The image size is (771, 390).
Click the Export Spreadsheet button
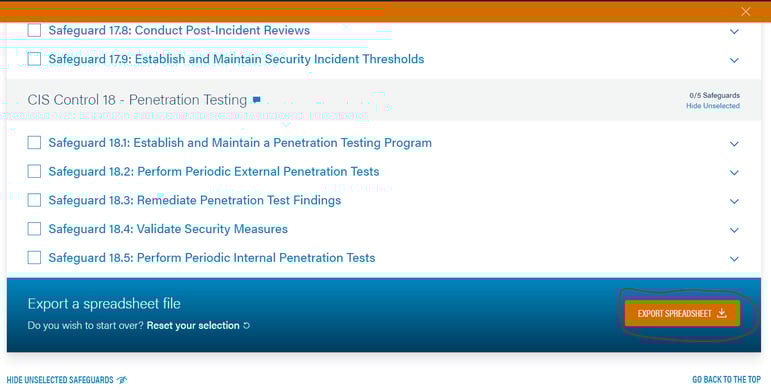coord(682,313)
